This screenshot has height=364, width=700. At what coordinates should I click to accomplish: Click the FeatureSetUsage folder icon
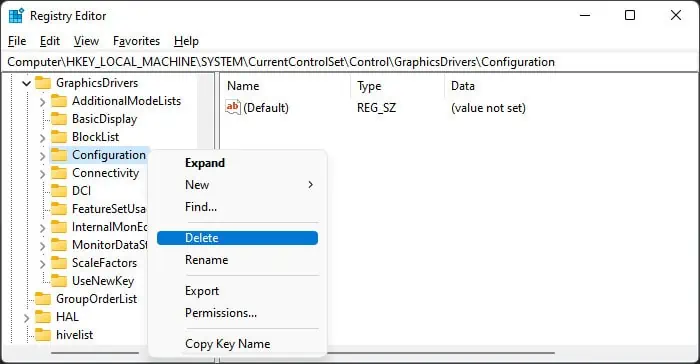point(59,209)
